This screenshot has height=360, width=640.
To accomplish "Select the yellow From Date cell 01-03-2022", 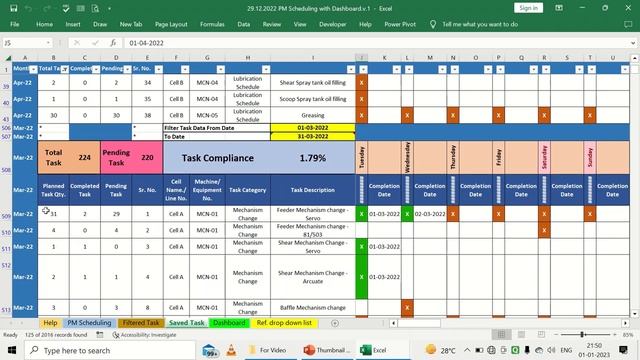I will (x=313, y=128).
